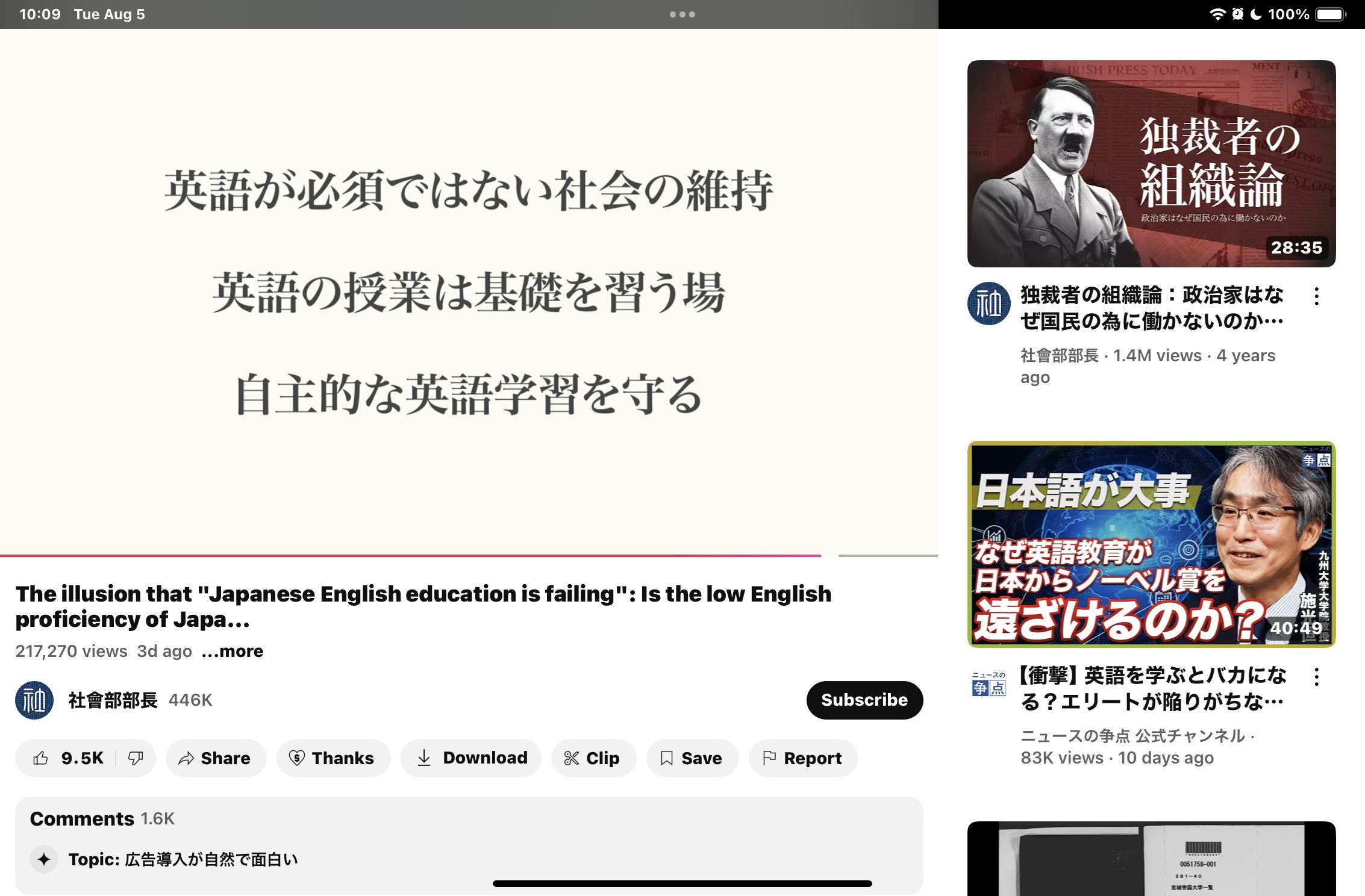Tap the thumbs-down dislike icon
The image size is (1365, 896).
point(136,758)
